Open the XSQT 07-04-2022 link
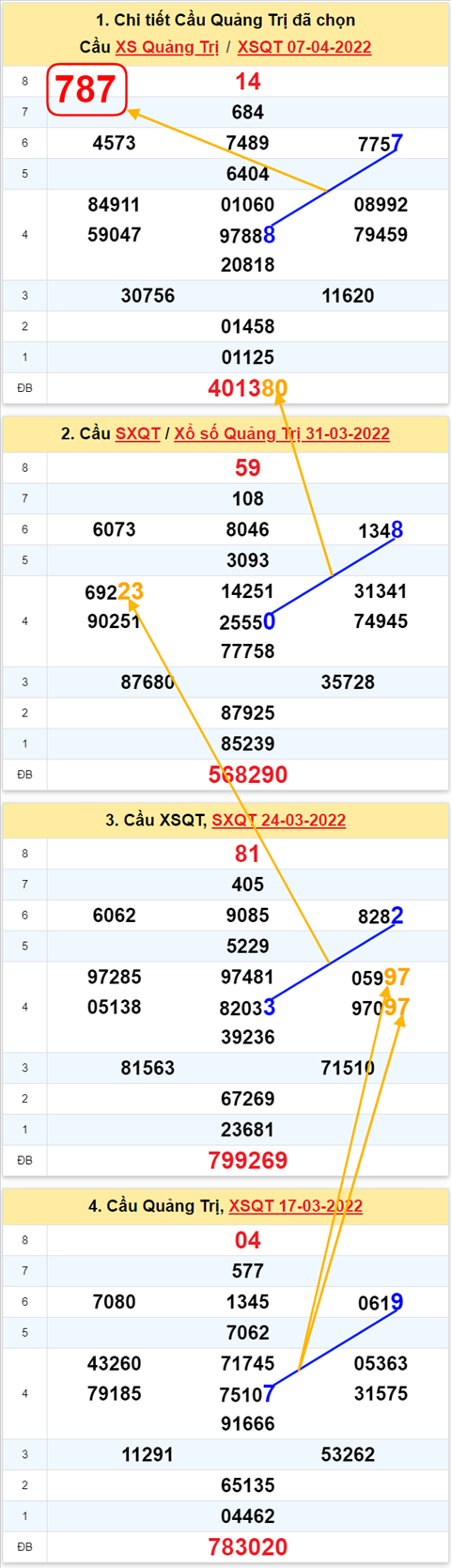The image size is (451, 1568). pyautogui.click(x=303, y=47)
